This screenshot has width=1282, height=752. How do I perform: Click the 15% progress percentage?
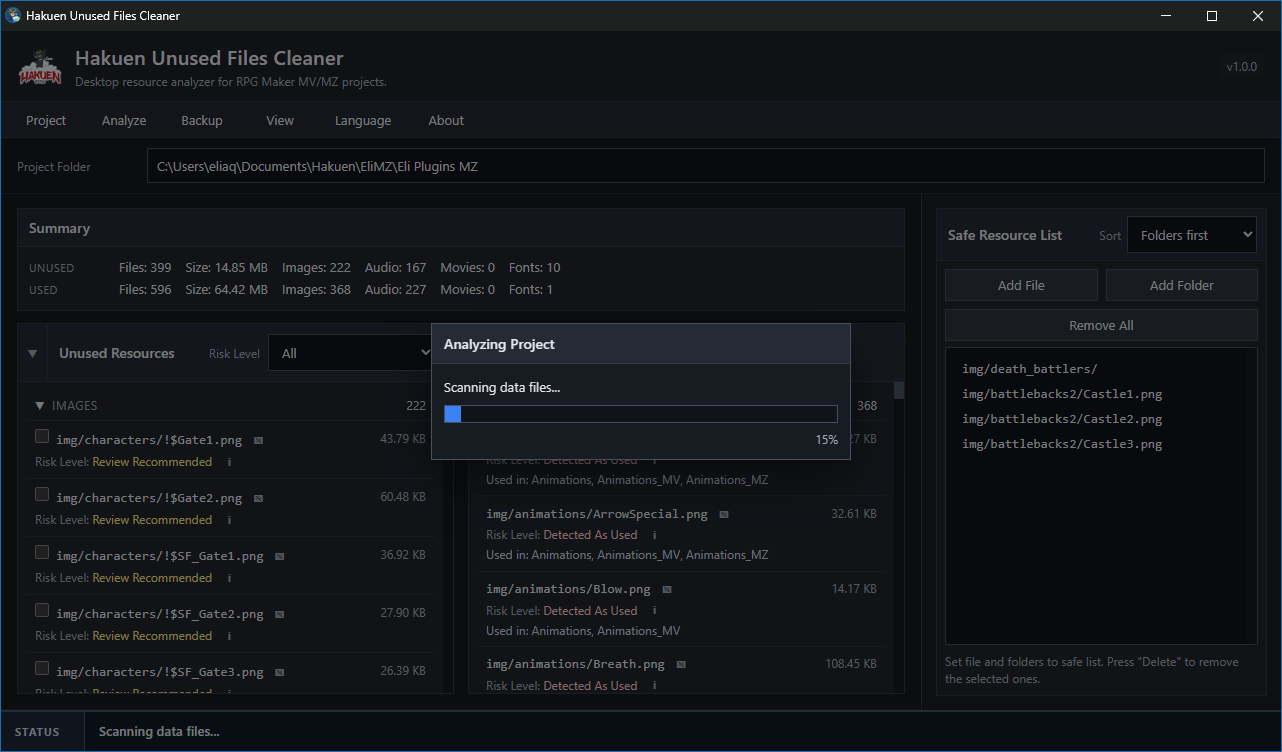826,440
